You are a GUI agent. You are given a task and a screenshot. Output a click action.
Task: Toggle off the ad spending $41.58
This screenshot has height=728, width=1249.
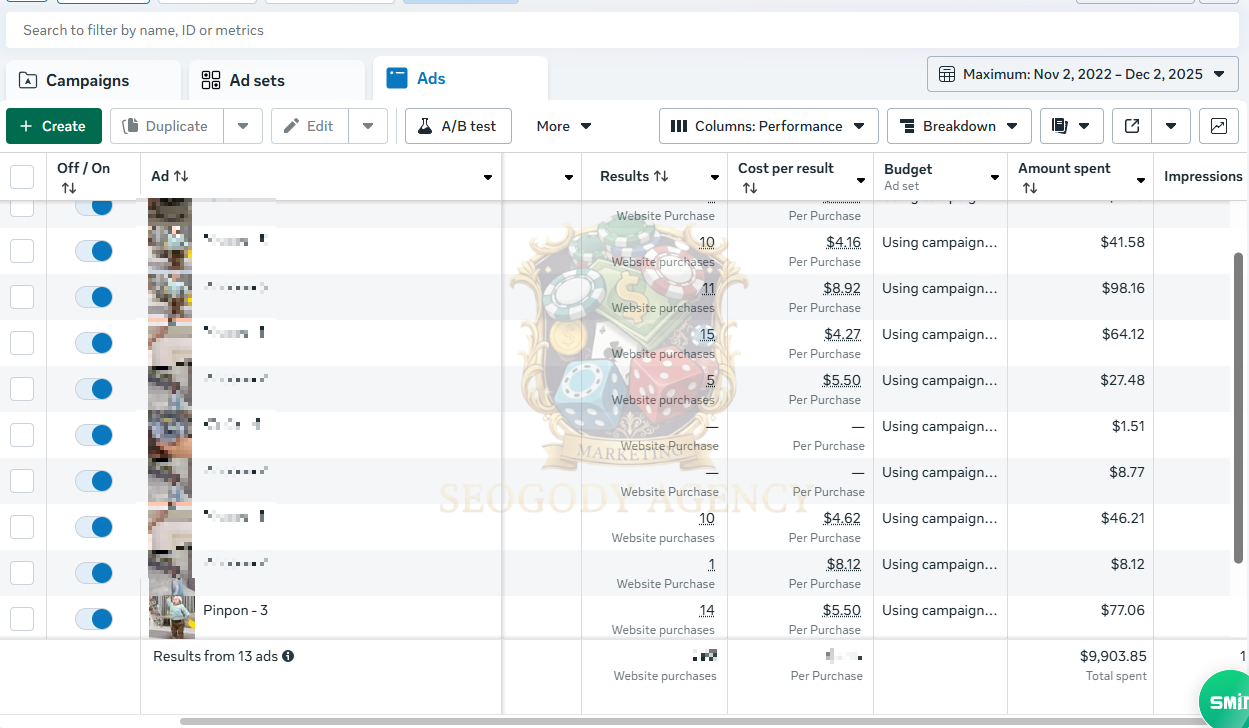click(94, 251)
